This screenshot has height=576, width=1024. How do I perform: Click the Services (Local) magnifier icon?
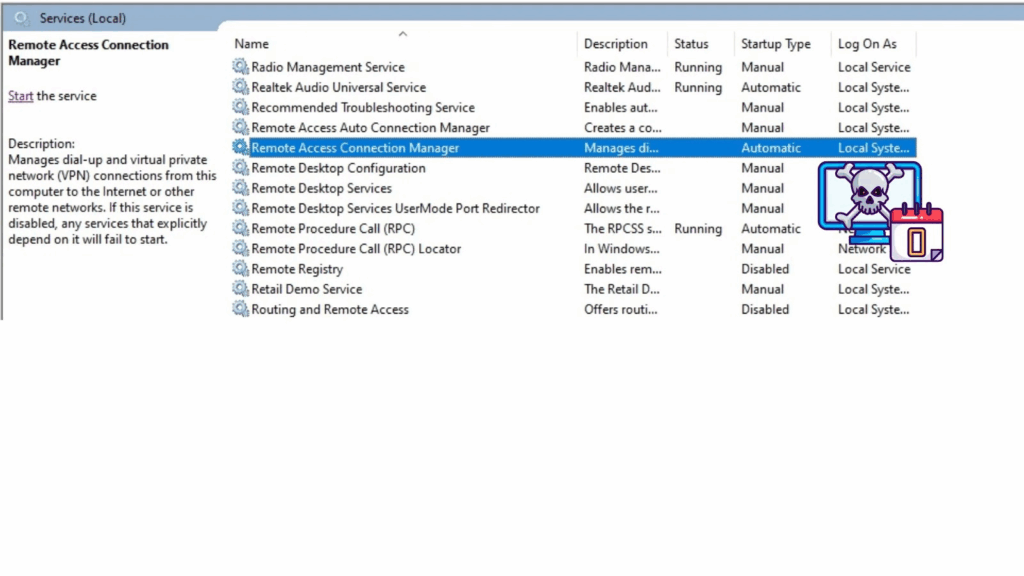(x=22, y=18)
